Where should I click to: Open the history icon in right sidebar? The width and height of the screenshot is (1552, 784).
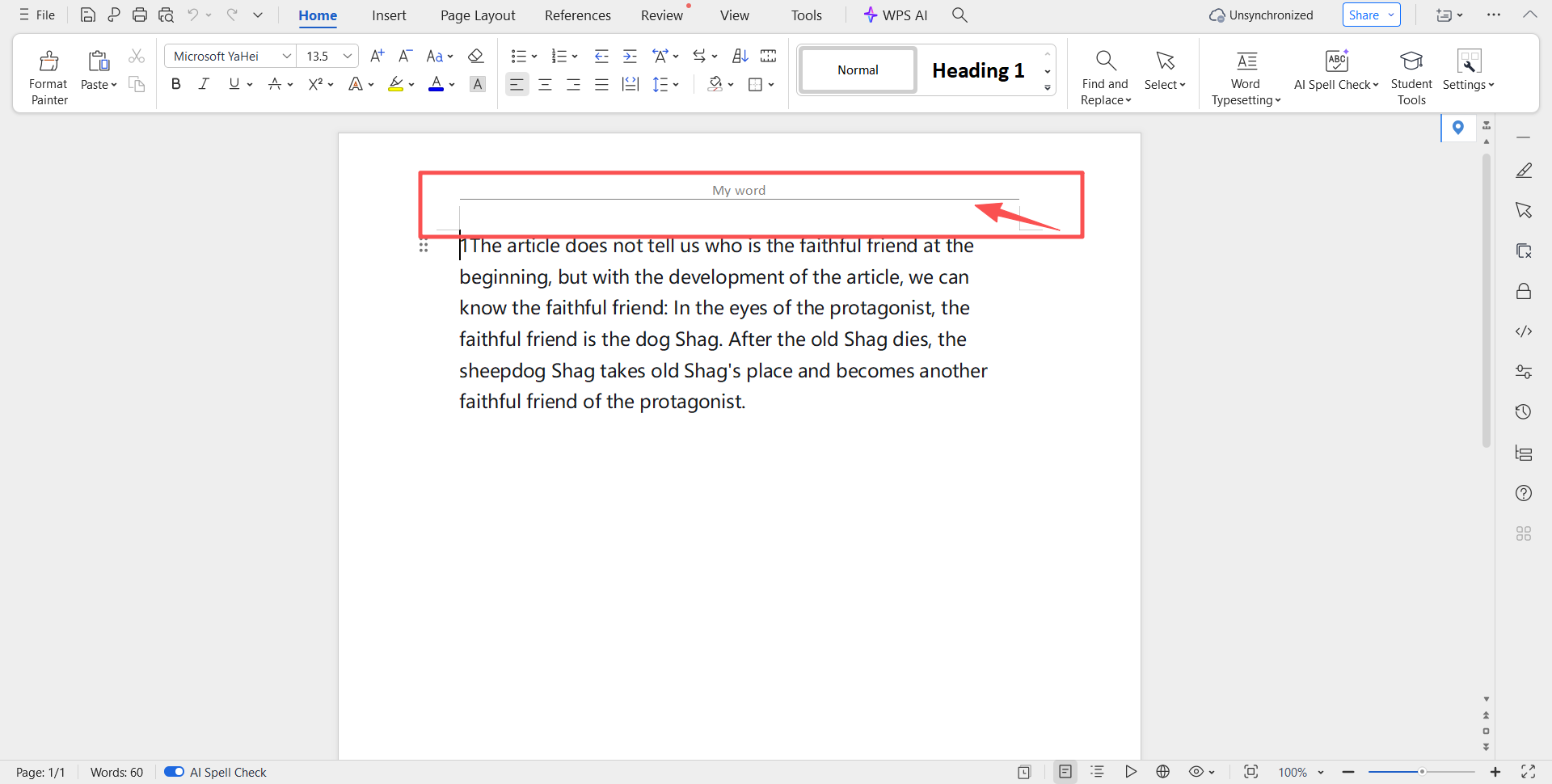[1523, 412]
